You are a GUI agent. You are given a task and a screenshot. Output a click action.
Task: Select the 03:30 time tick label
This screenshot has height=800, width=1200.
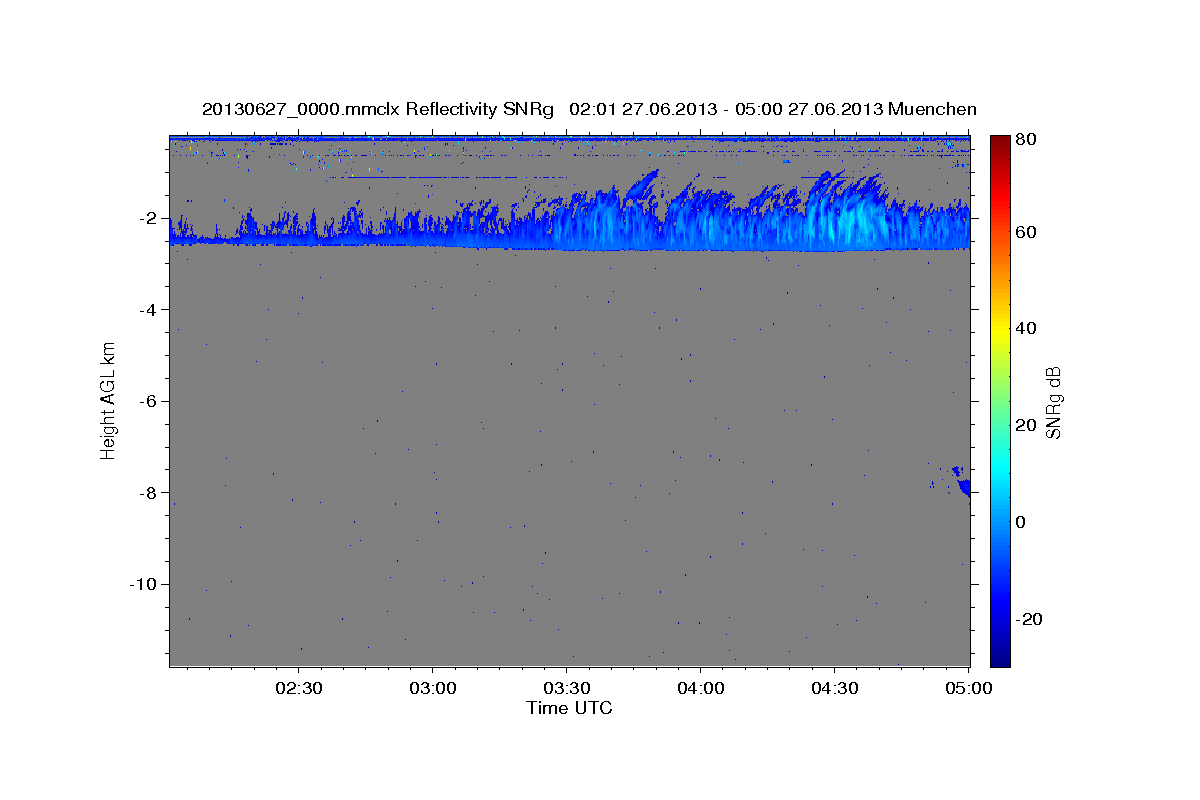click(566, 688)
